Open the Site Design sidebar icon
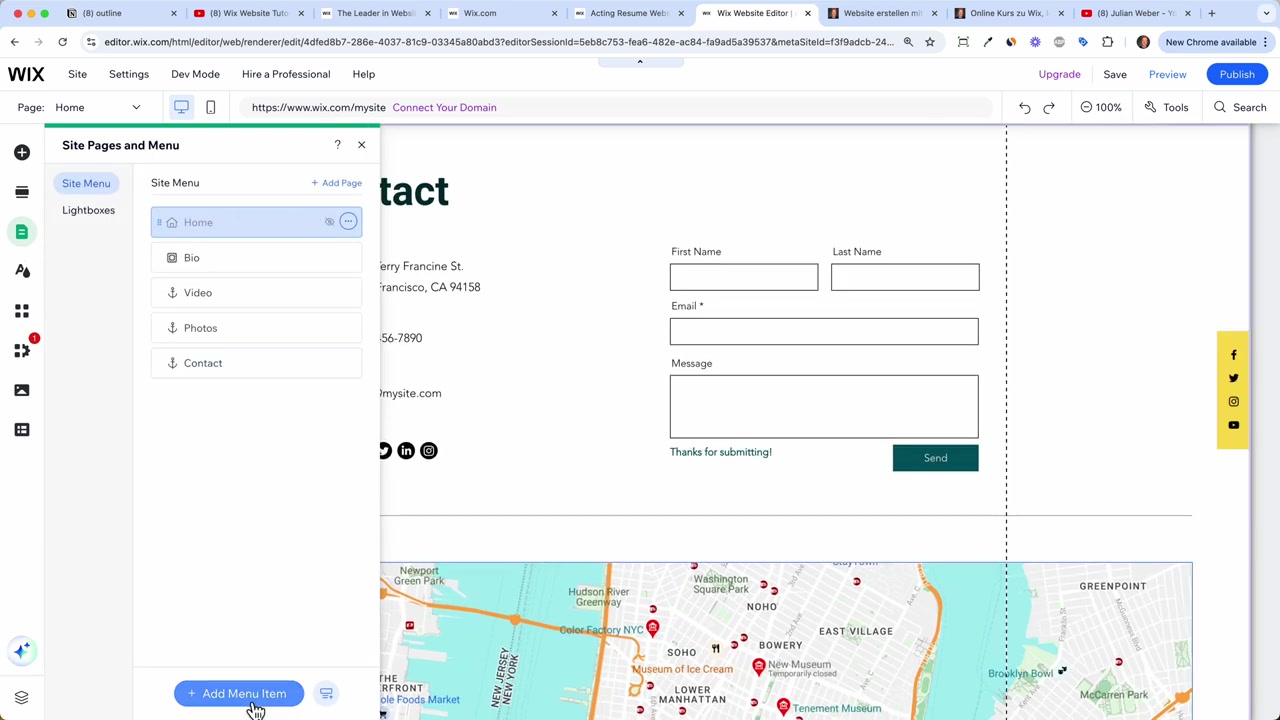 pyautogui.click(x=22, y=271)
